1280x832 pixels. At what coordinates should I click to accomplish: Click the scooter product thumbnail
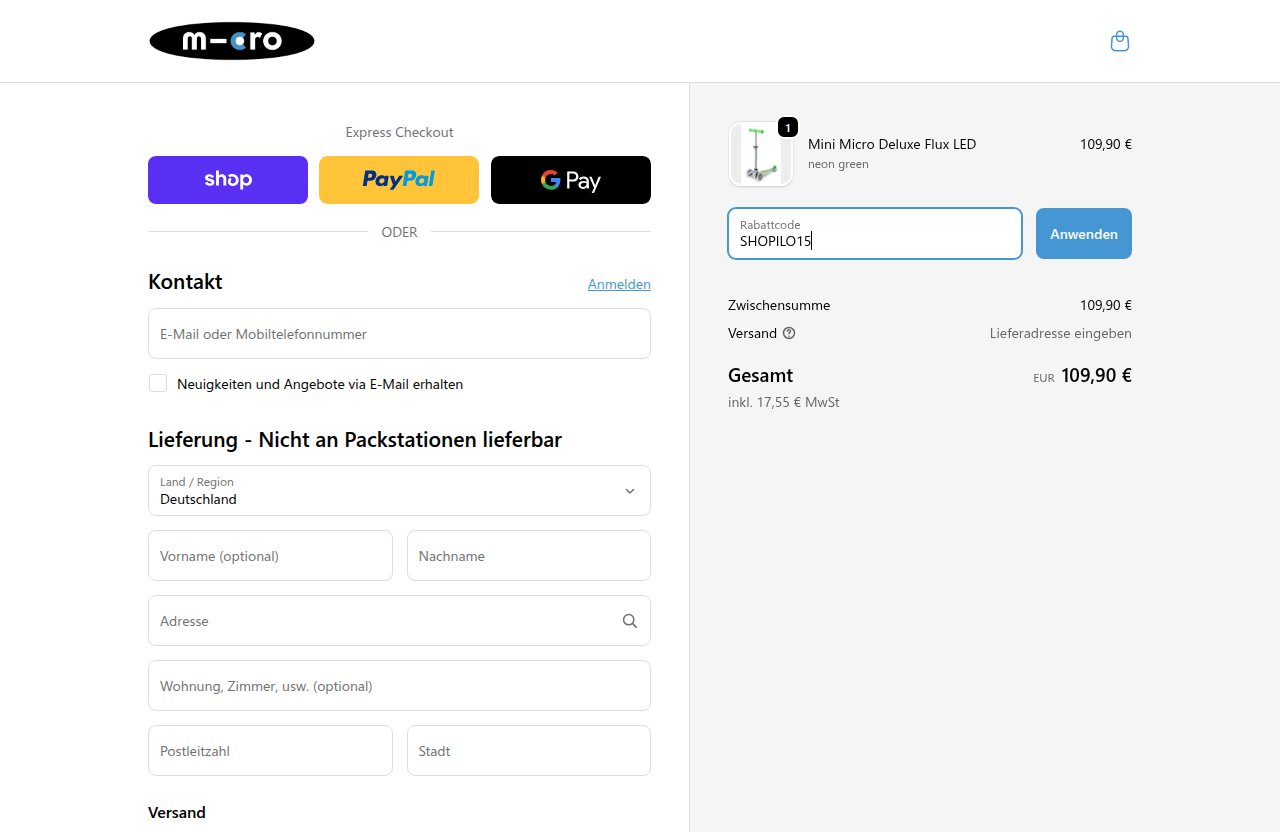tap(760, 154)
